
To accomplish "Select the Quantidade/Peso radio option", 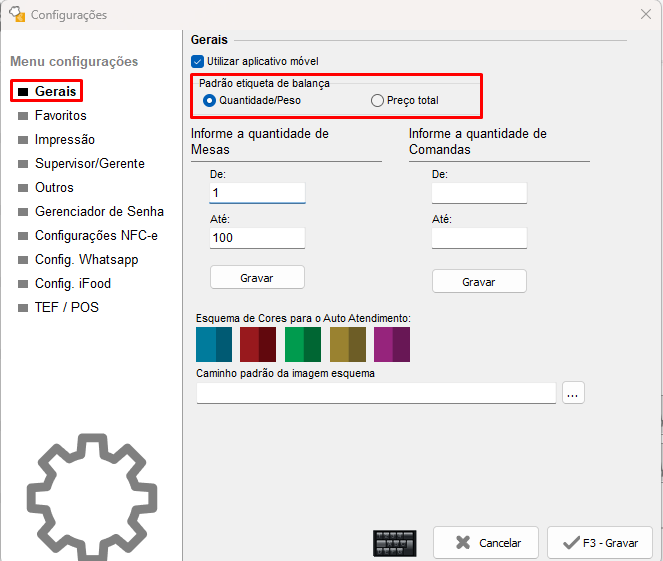I will click(x=209, y=100).
